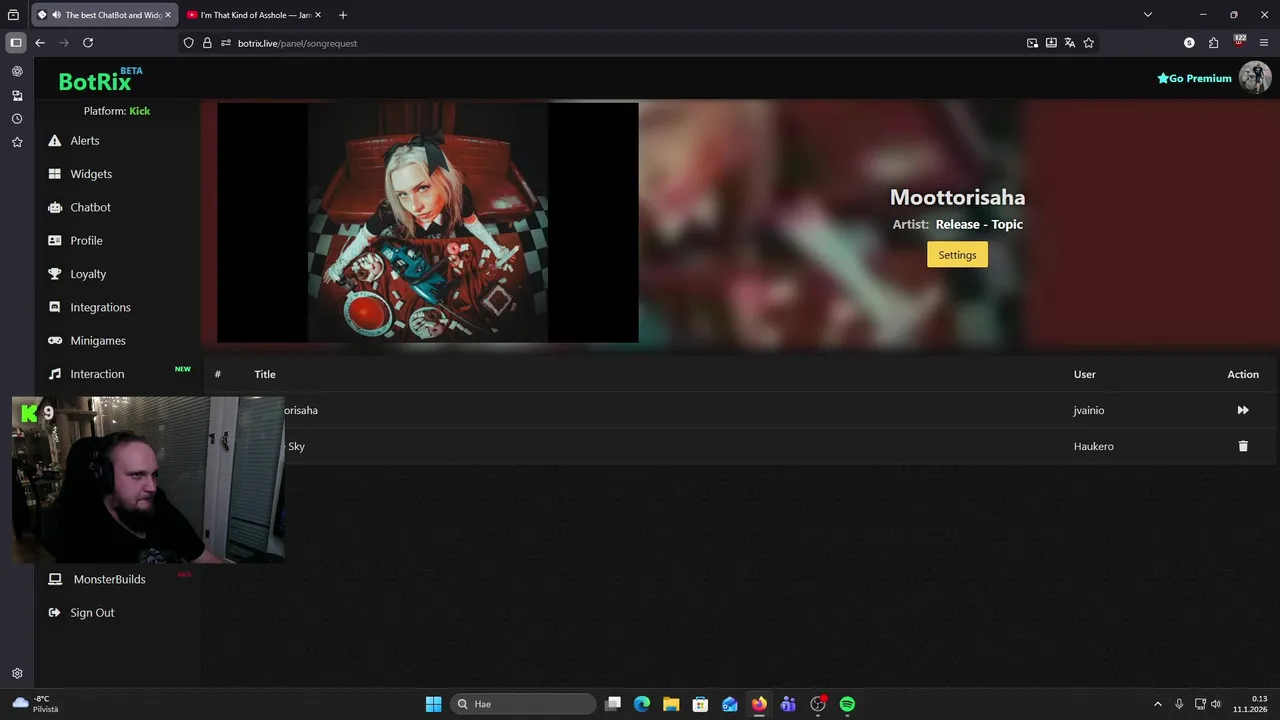This screenshot has height=720, width=1280.
Task: Click the Interaction music note icon
Action: (55, 374)
